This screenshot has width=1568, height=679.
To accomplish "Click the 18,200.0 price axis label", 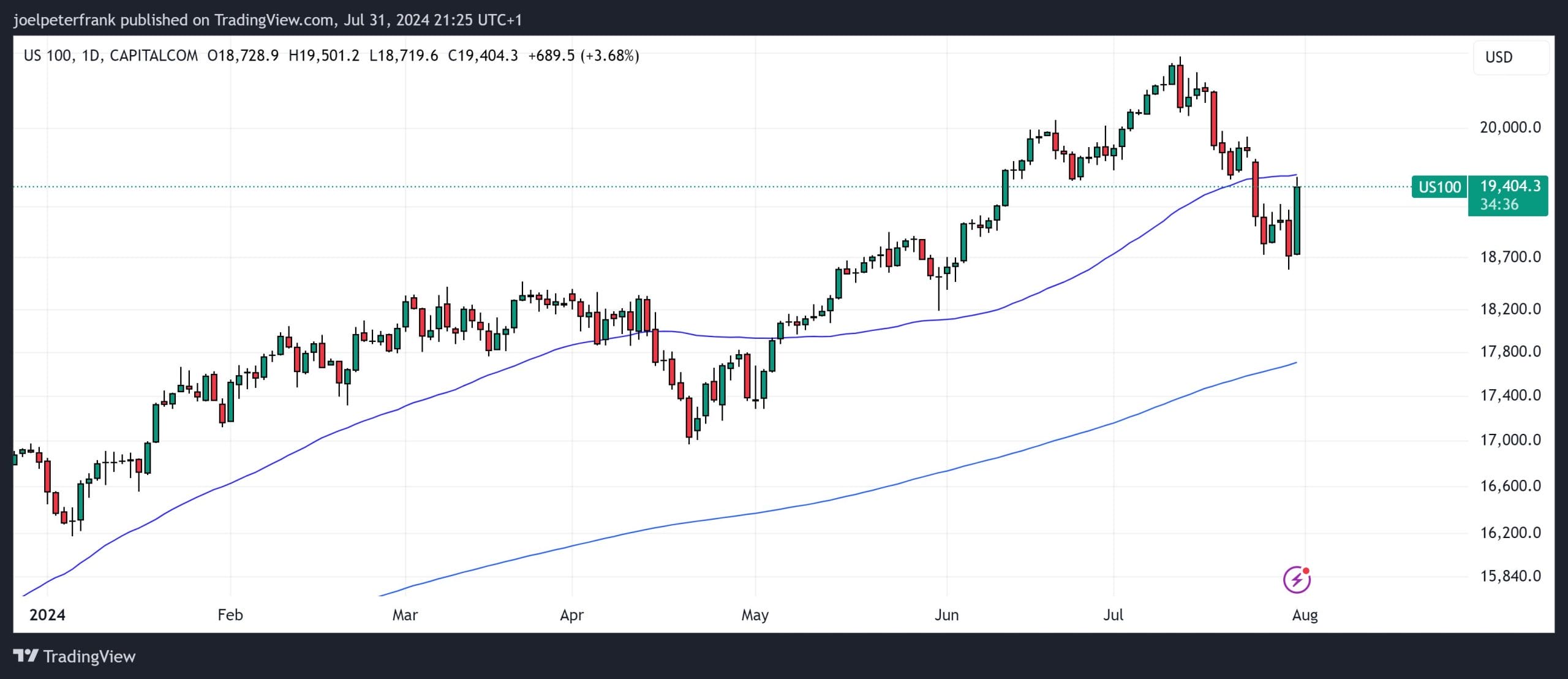I will click(1510, 309).
